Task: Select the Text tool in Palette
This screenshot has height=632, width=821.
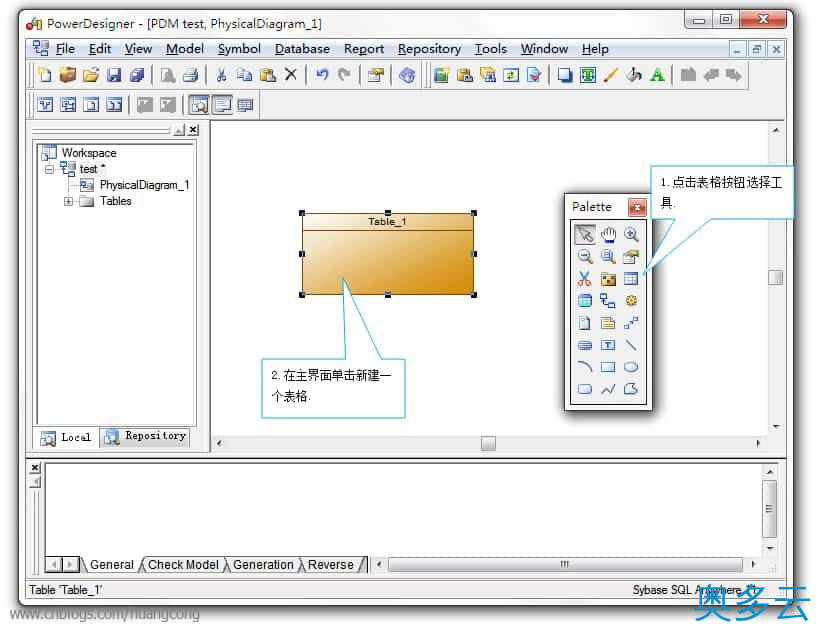Action: pos(608,345)
